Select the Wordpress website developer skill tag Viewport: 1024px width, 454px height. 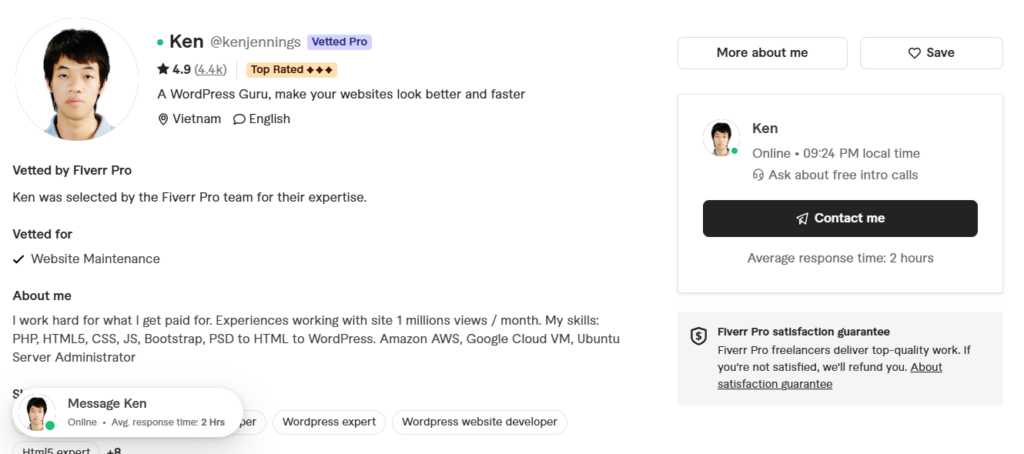(479, 422)
